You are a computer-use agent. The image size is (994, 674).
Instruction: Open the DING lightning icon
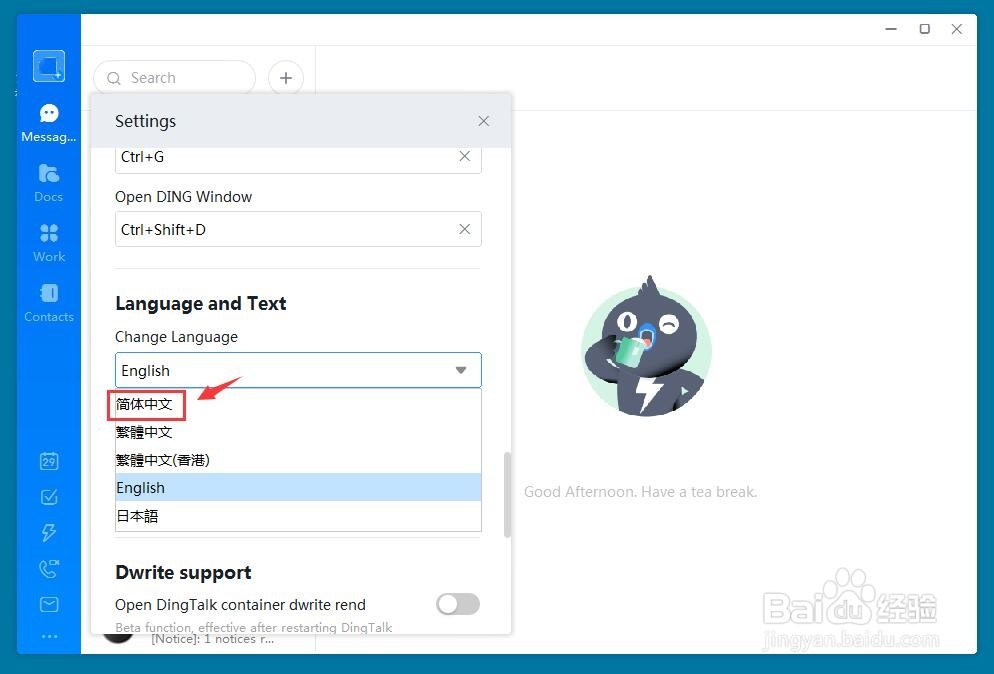click(x=49, y=532)
